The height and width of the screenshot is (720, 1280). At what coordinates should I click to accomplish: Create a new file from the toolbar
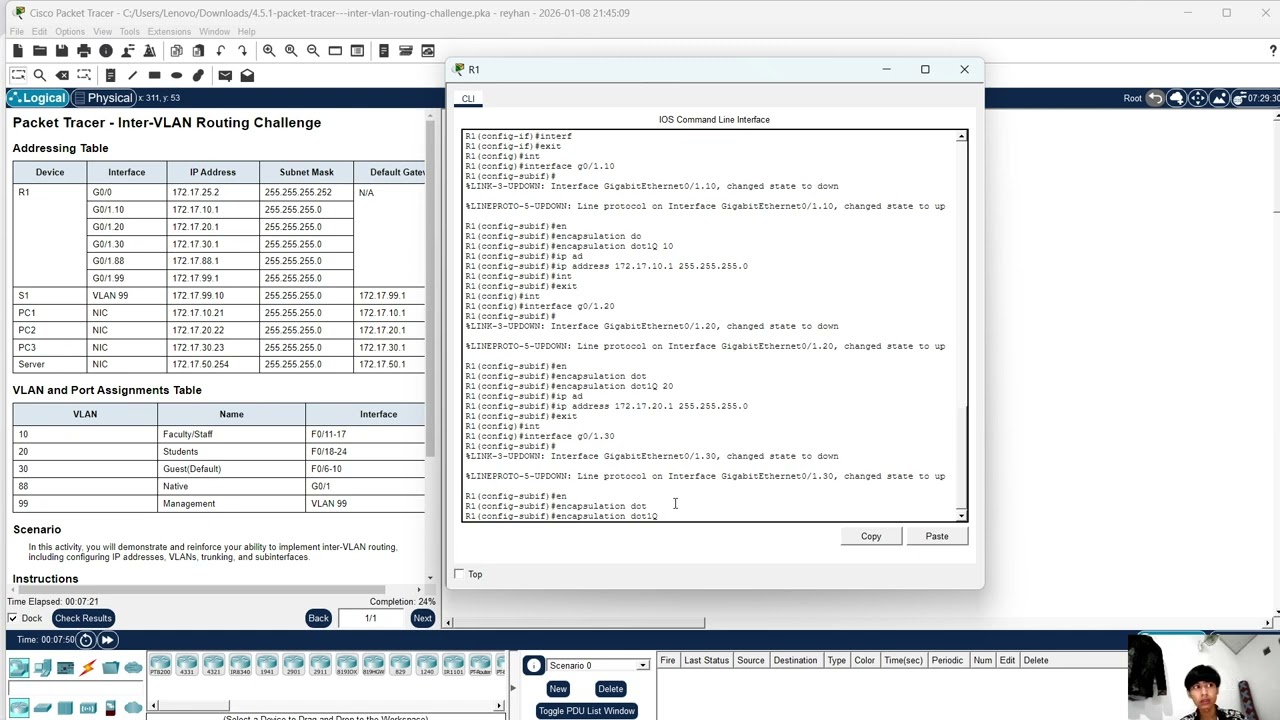point(18,51)
